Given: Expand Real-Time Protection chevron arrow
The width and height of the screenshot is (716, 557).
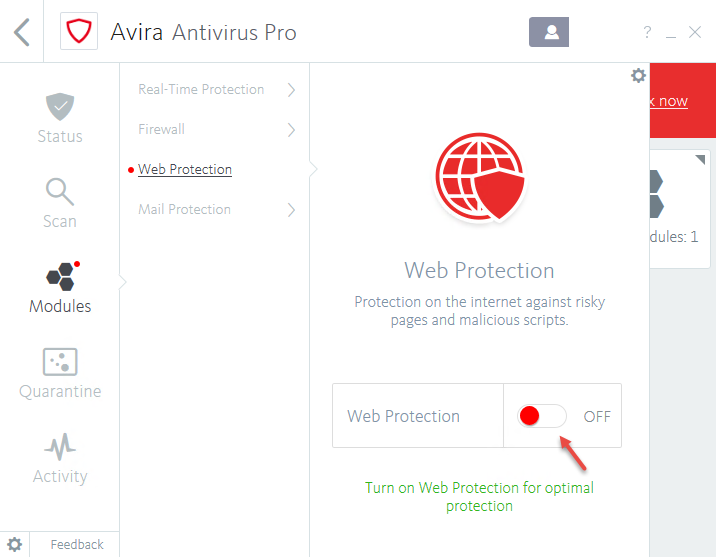Looking at the screenshot, I should (291, 90).
